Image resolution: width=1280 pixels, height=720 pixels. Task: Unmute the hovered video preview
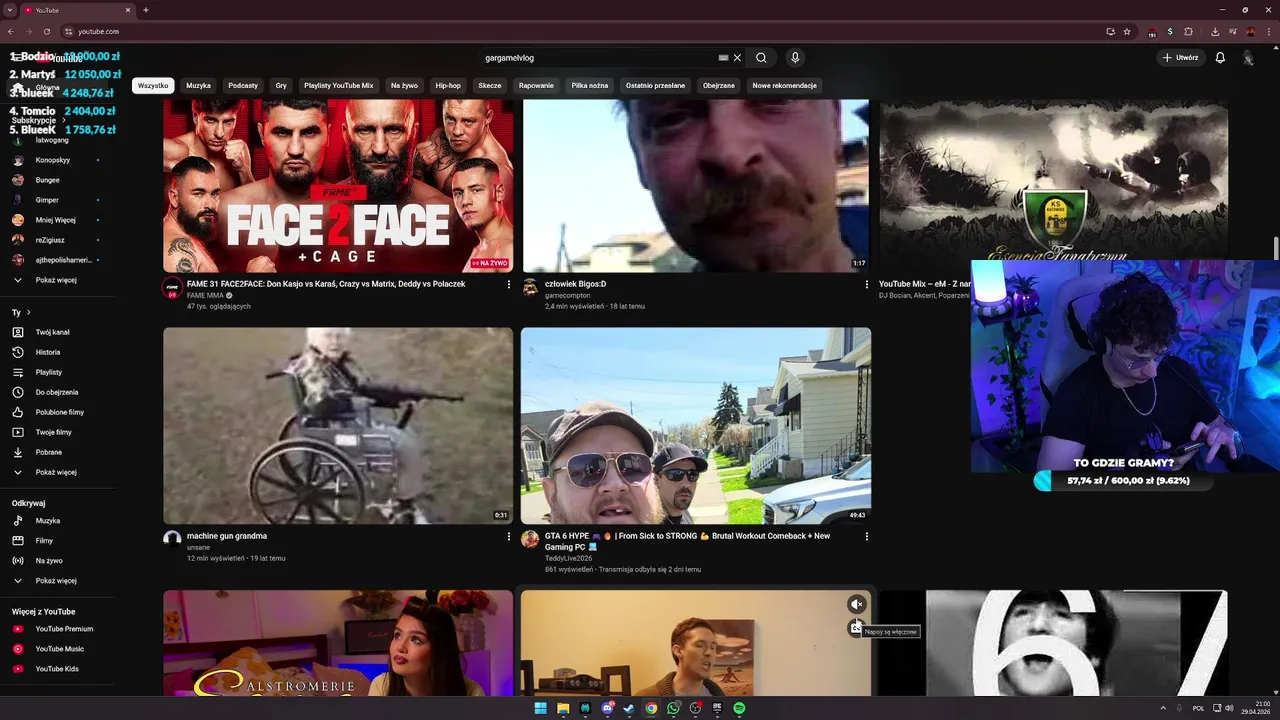[x=856, y=604]
